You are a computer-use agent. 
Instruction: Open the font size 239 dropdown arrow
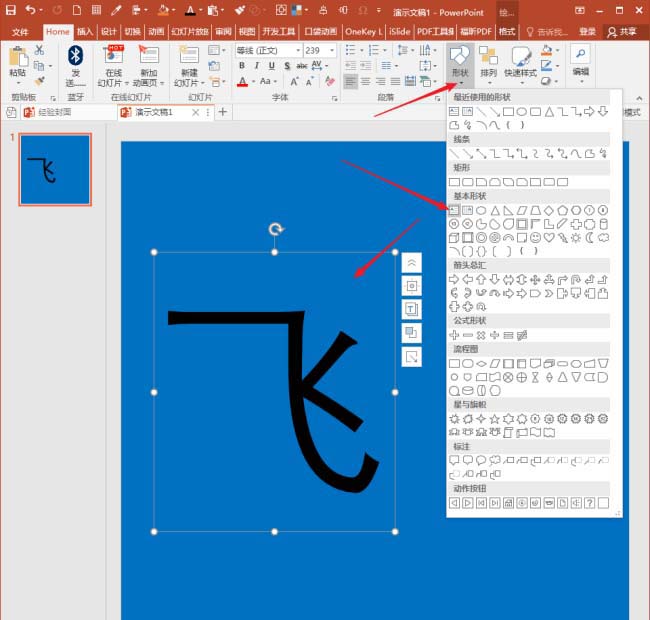pyautogui.click(x=332, y=51)
